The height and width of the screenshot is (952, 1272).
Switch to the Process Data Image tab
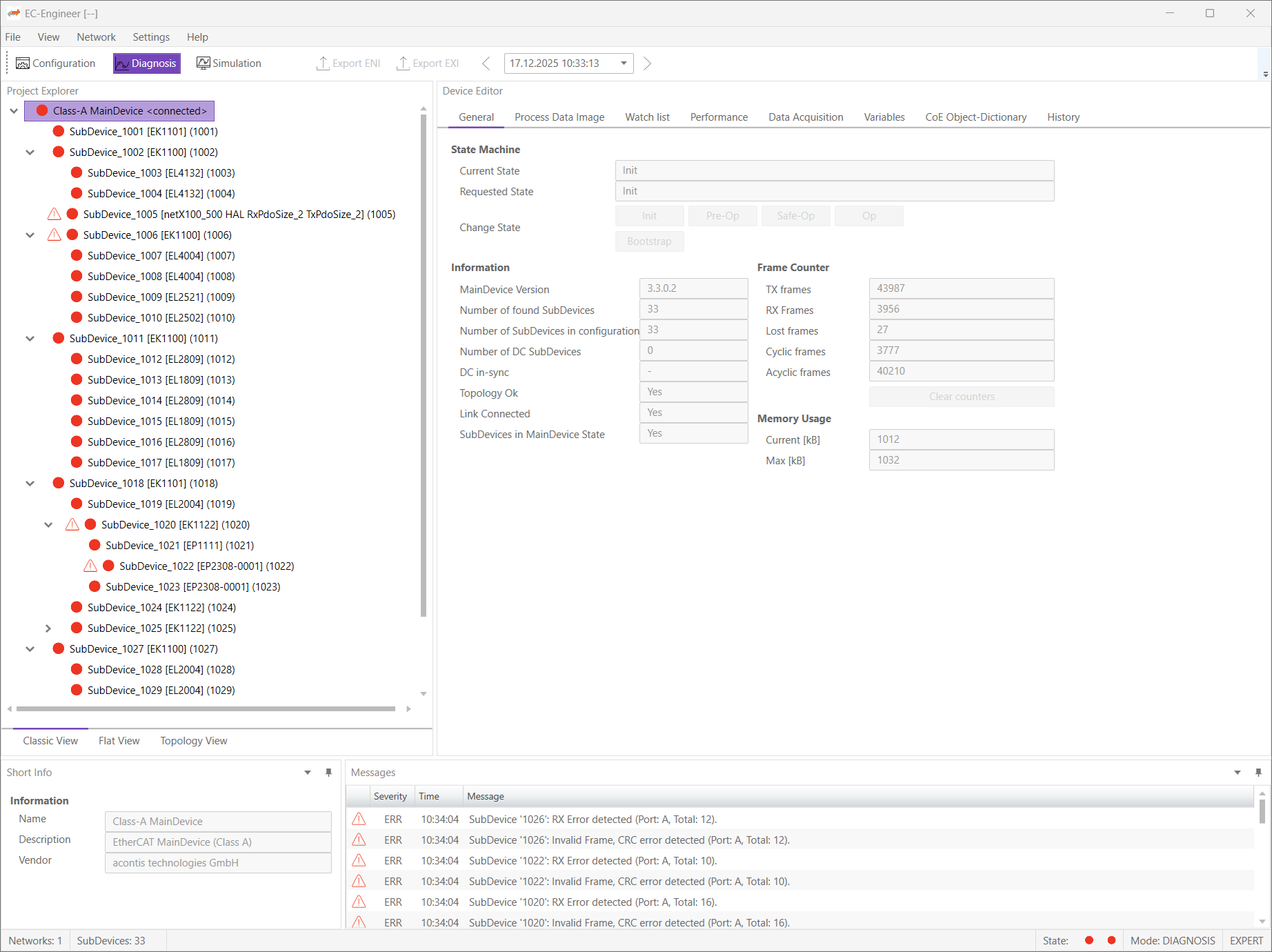click(559, 117)
